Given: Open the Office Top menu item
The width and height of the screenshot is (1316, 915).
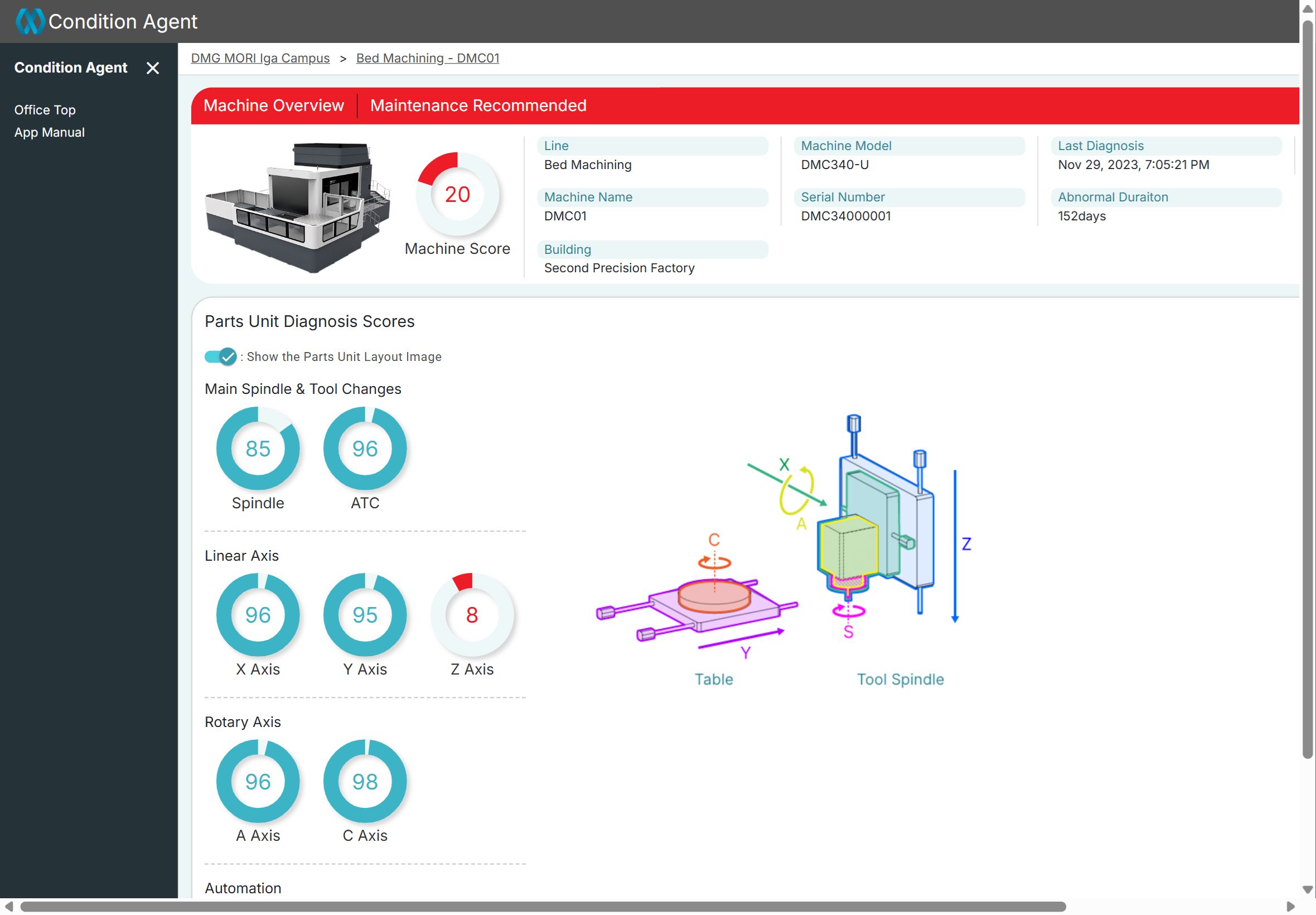Looking at the screenshot, I should pyautogui.click(x=45, y=109).
